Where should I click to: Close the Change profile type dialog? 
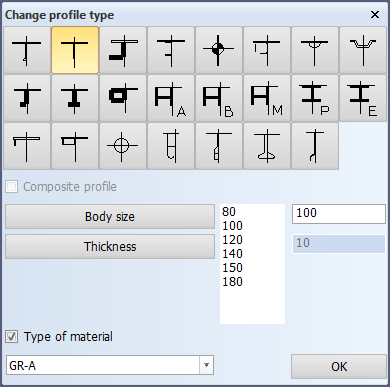coord(375,15)
